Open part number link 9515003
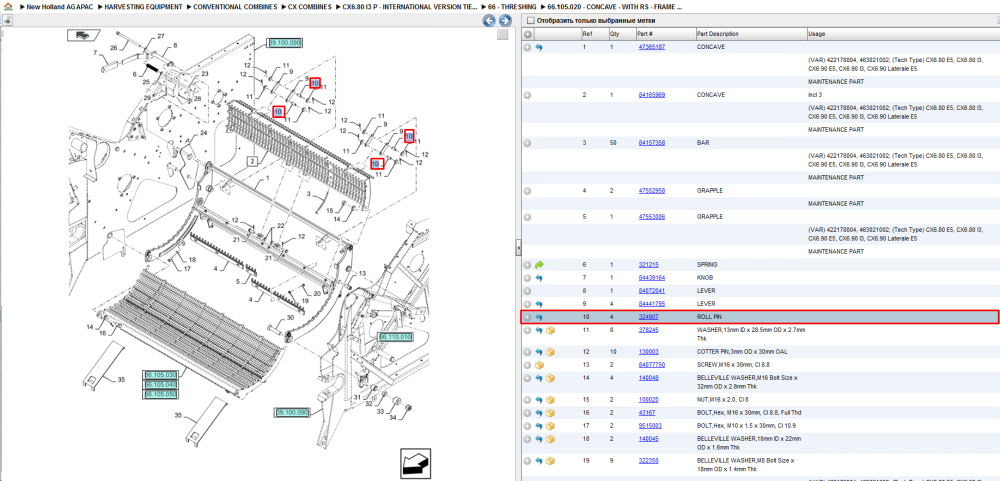The width and height of the screenshot is (1000, 481). point(651,426)
